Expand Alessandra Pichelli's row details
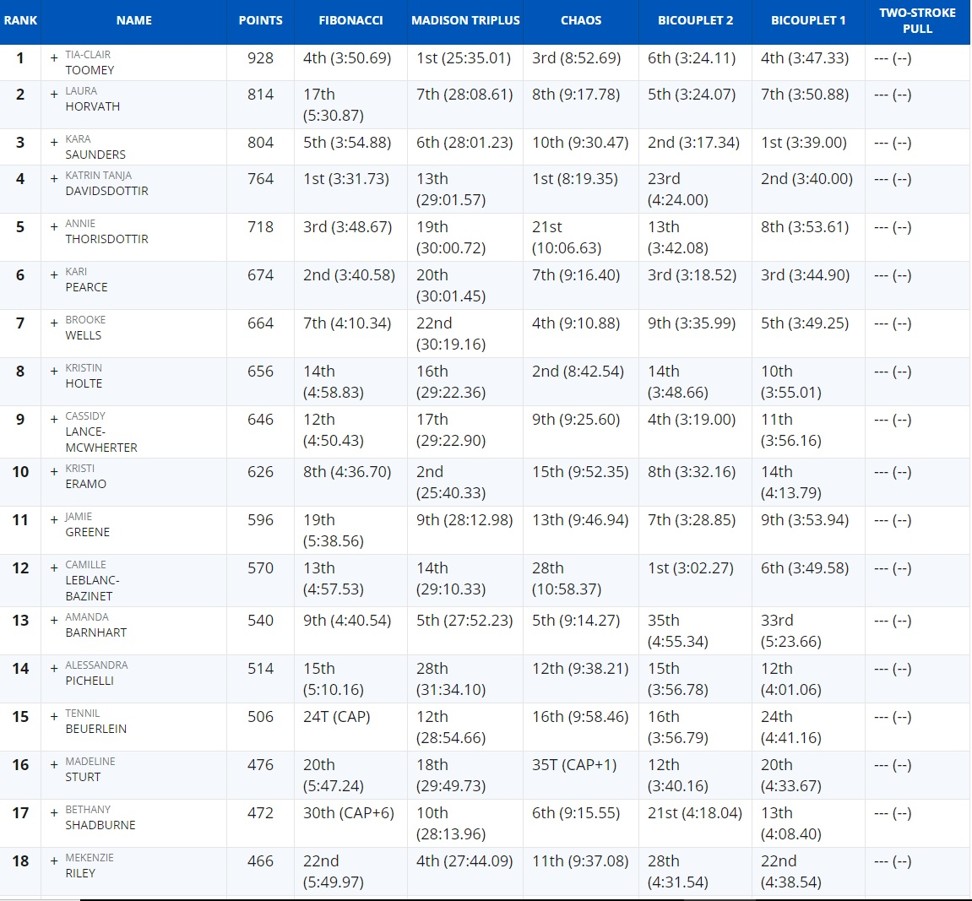The image size is (972, 901). [54, 668]
